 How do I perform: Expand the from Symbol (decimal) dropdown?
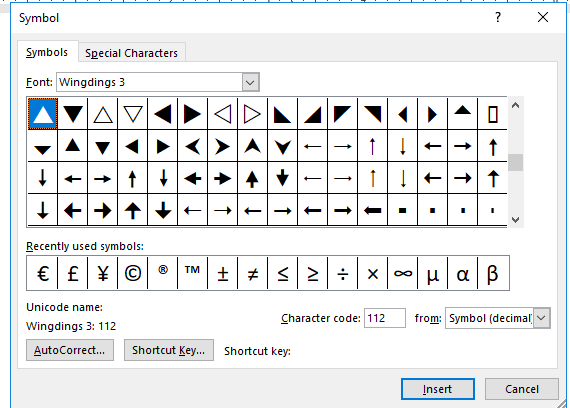pyautogui.click(x=541, y=318)
